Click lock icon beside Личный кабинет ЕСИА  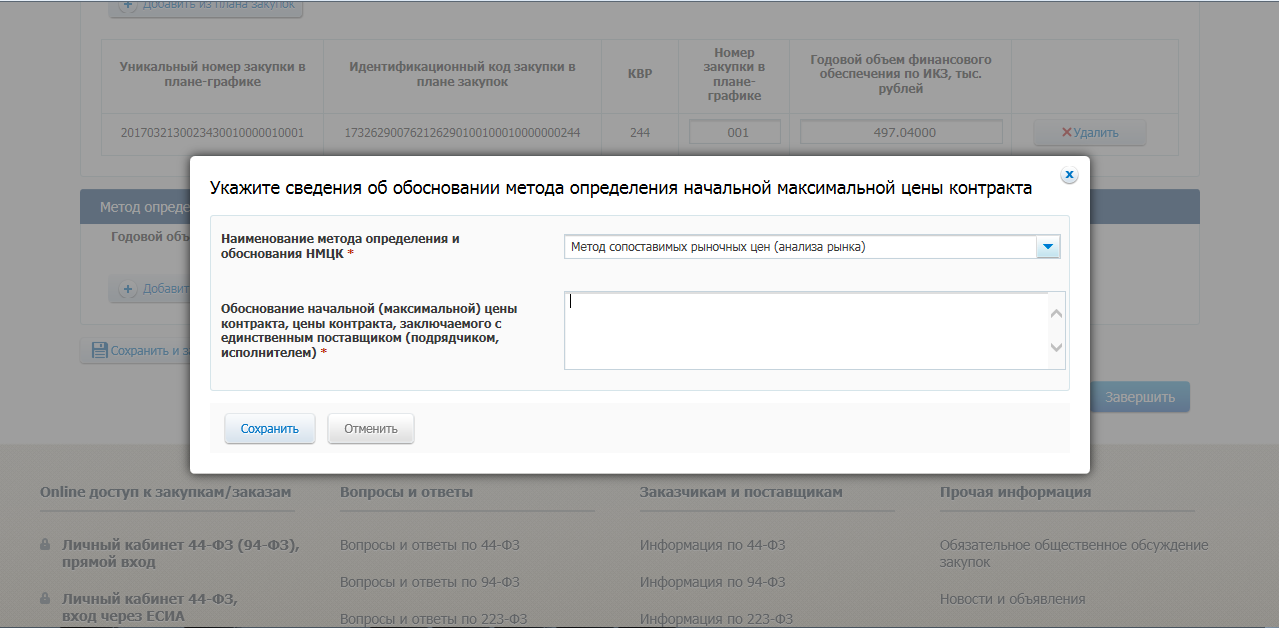click(x=45, y=599)
